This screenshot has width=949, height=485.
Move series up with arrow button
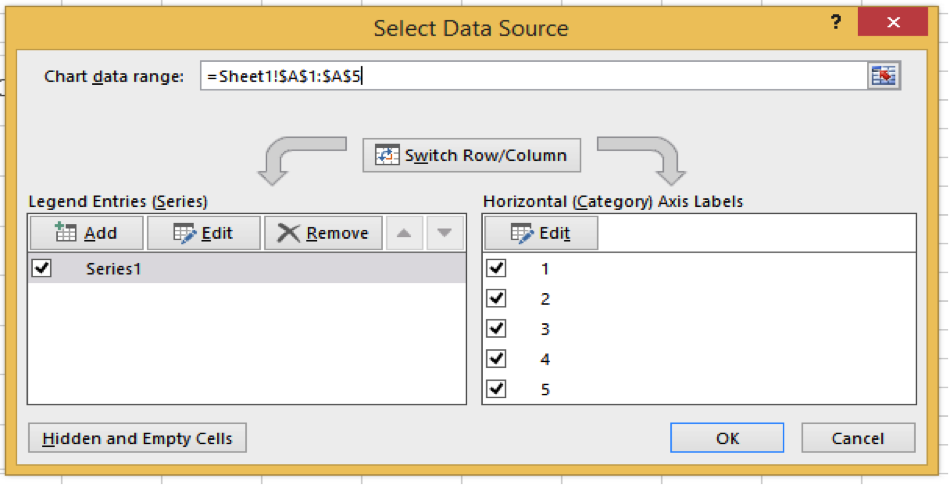(x=403, y=233)
